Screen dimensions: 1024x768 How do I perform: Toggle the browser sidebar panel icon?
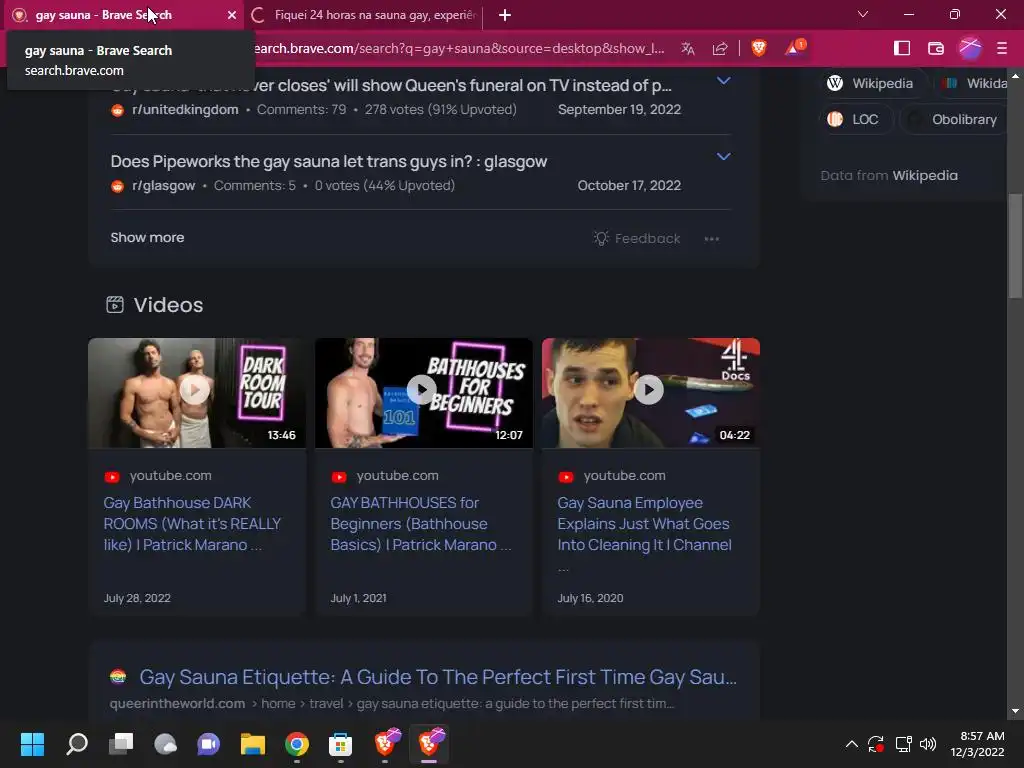(902, 48)
